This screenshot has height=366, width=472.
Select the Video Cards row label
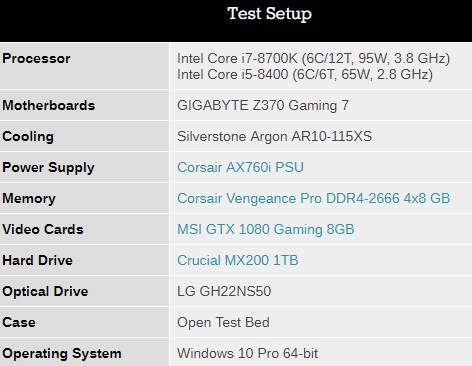tap(43, 229)
